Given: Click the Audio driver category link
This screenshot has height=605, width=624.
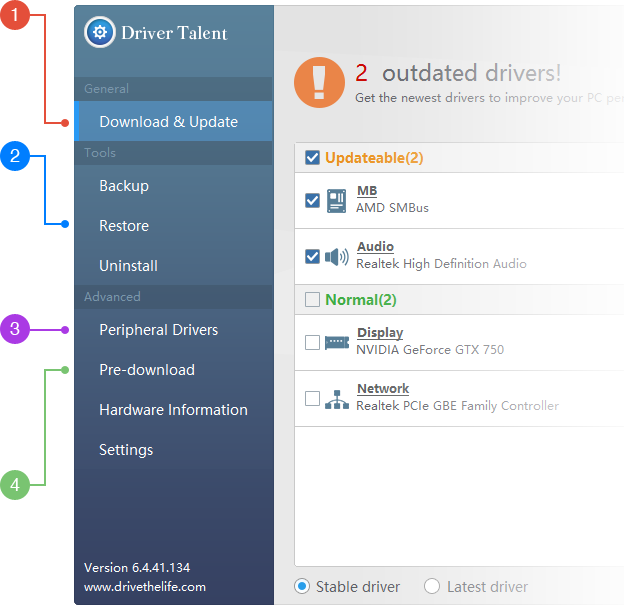Looking at the screenshot, I should [375, 247].
